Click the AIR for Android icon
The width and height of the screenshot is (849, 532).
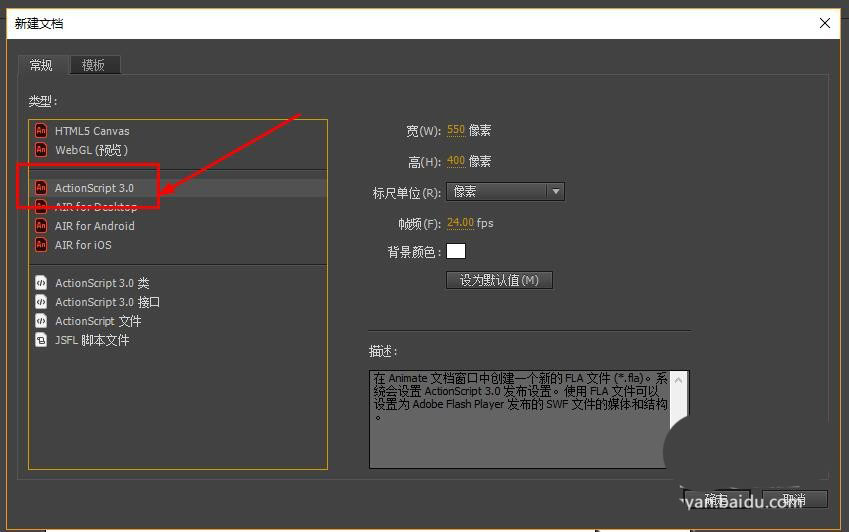point(41,226)
